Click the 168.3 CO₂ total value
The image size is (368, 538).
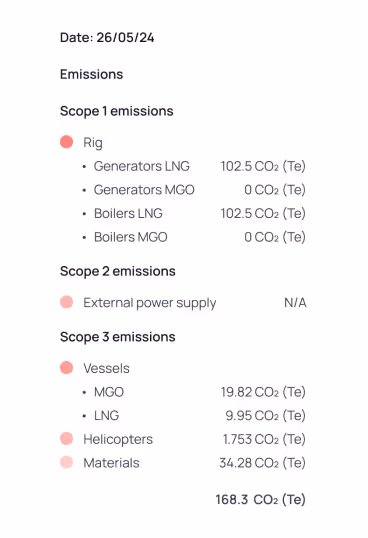point(261,500)
